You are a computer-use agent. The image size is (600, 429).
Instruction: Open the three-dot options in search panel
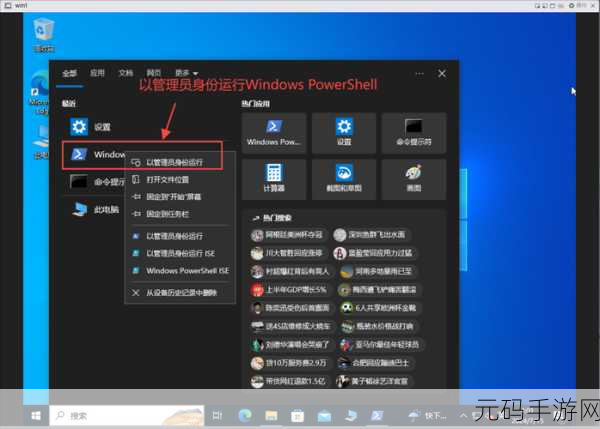(x=419, y=73)
